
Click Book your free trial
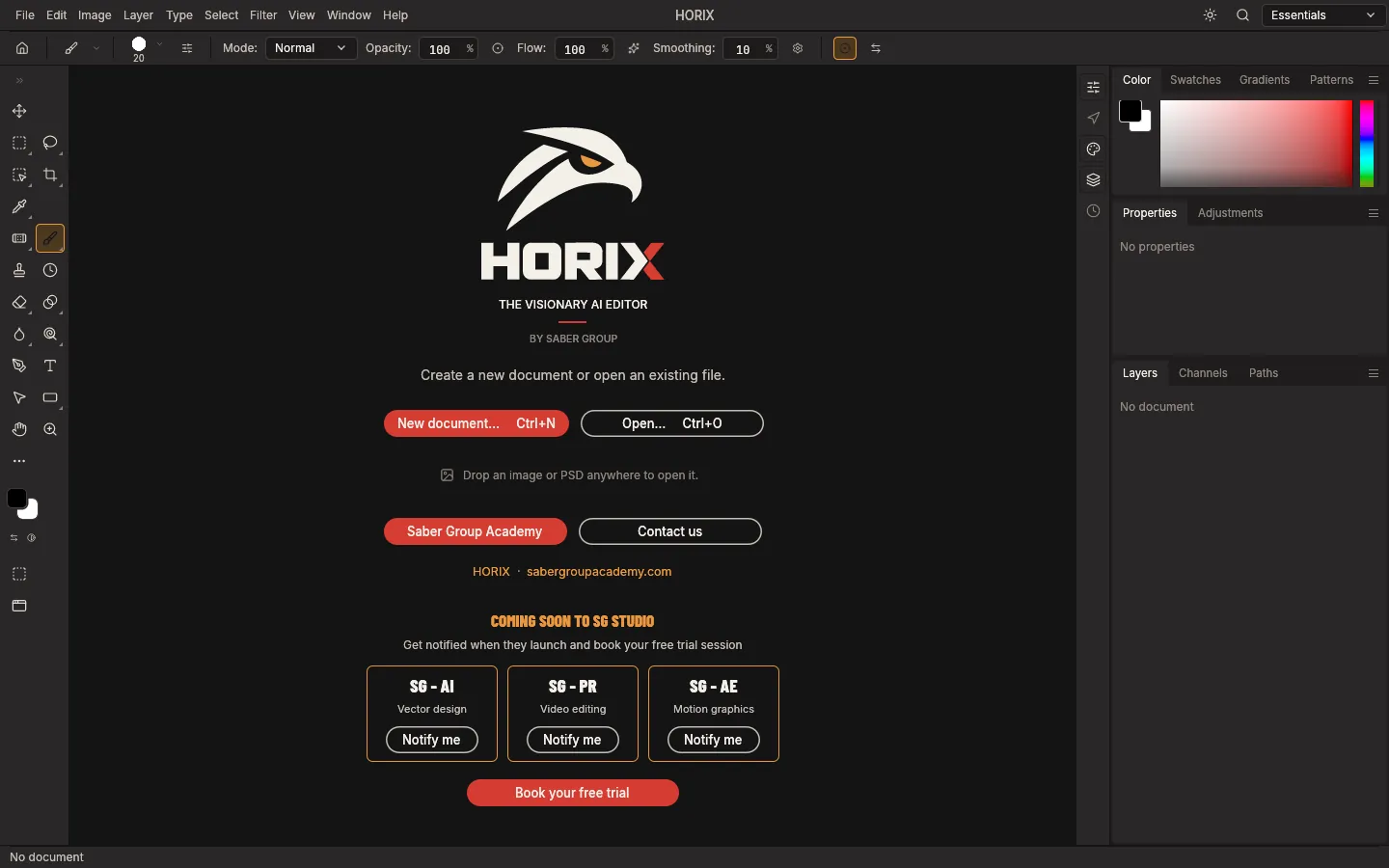pyautogui.click(x=573, y=793)
